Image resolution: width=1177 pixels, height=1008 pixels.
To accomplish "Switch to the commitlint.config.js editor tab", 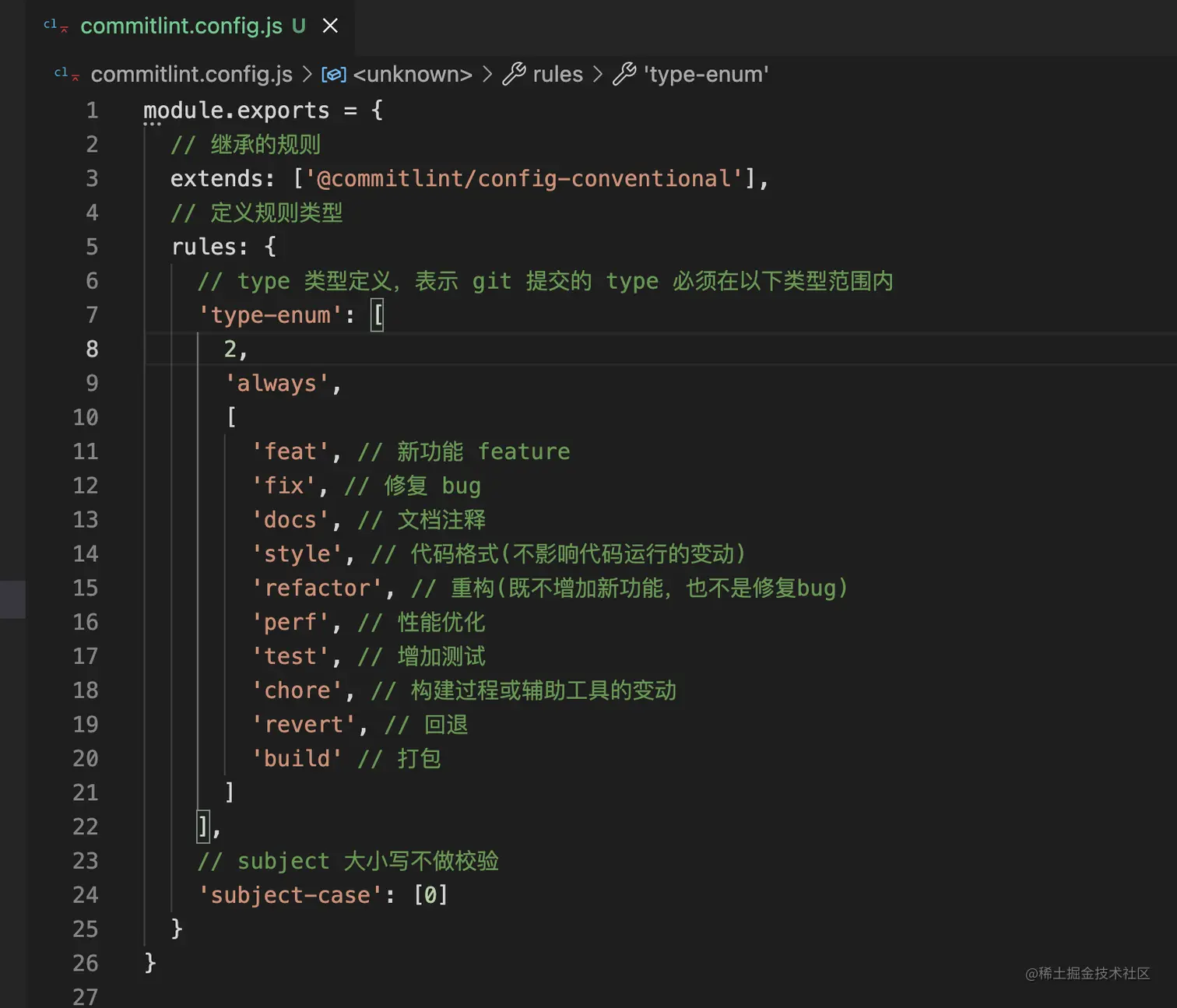I will click(182, 26).
